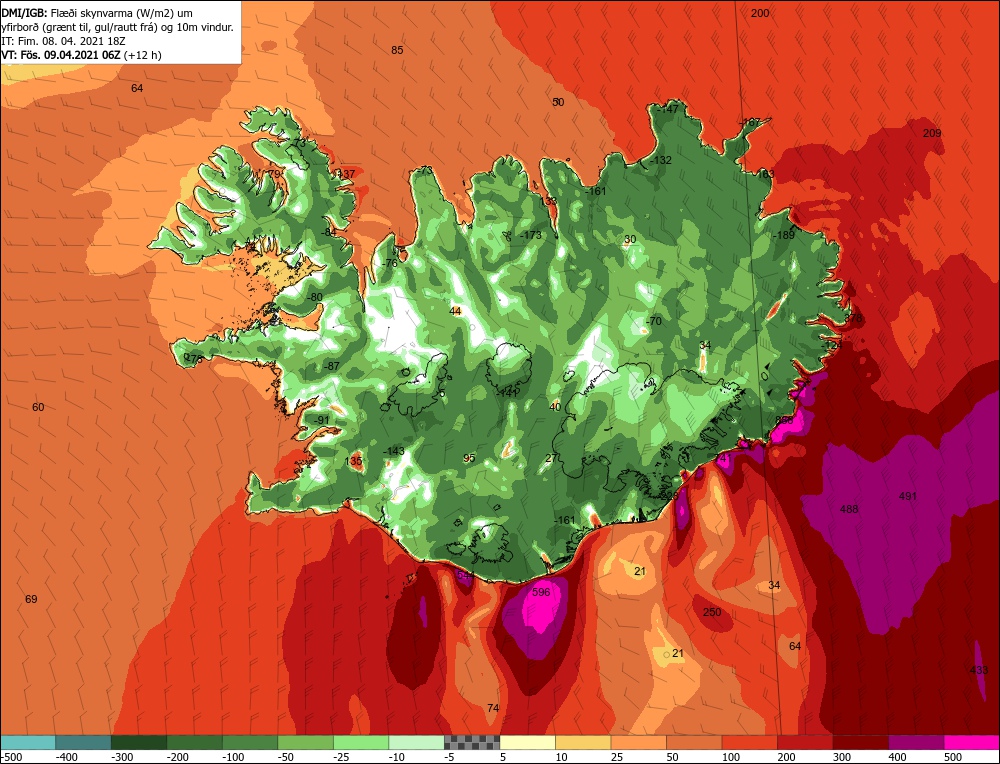Click the green legend swatch between -200 and -100
The image size is (1000, 764).
[x=195, y=742]
